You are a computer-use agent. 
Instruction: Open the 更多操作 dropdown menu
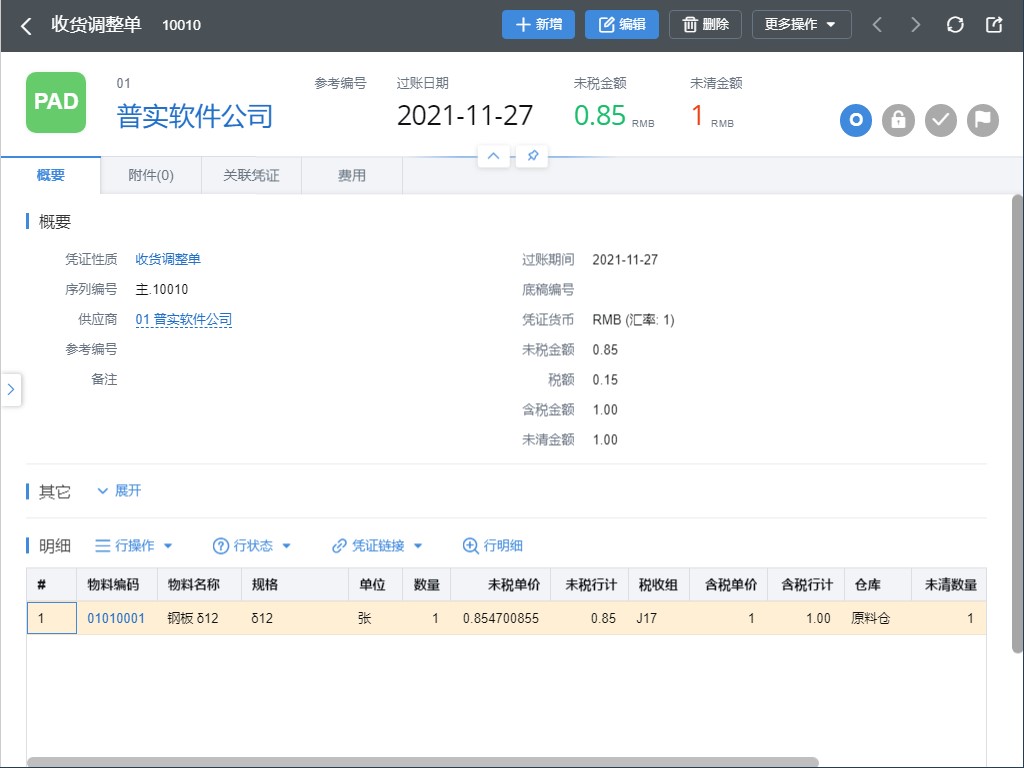(x=801, y=25)
